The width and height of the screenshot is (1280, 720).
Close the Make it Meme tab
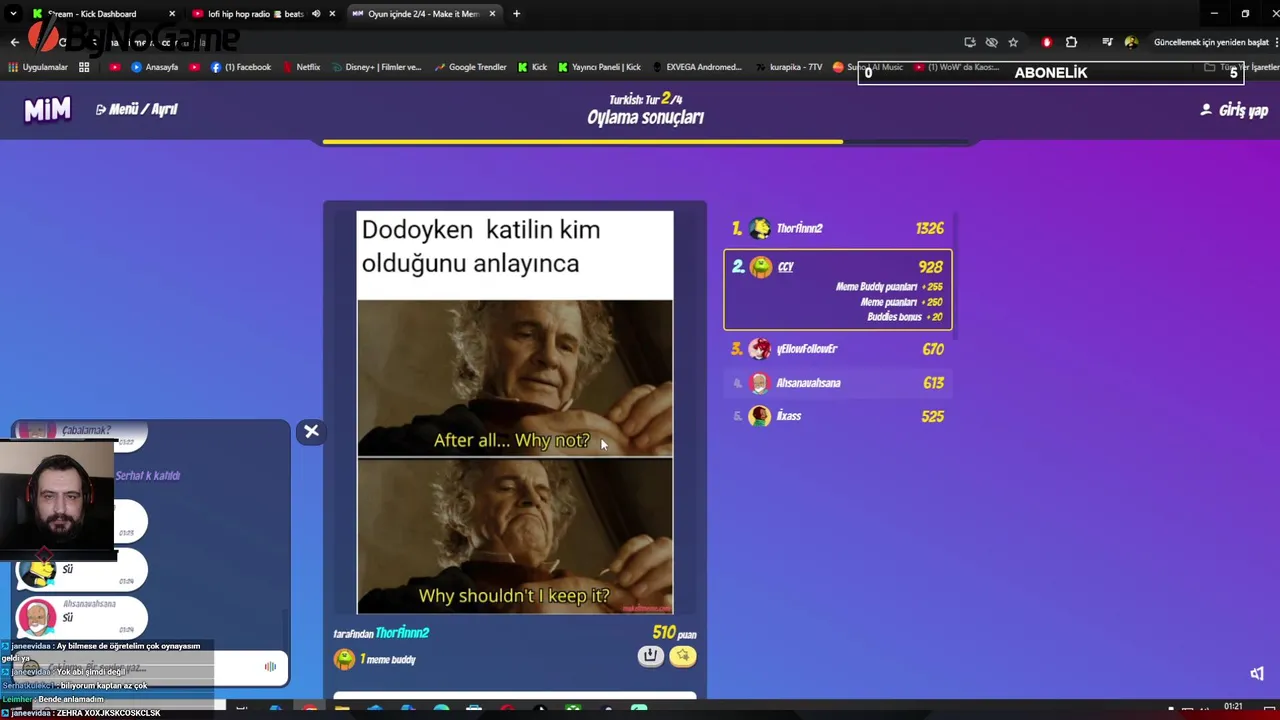coord(492,14)
